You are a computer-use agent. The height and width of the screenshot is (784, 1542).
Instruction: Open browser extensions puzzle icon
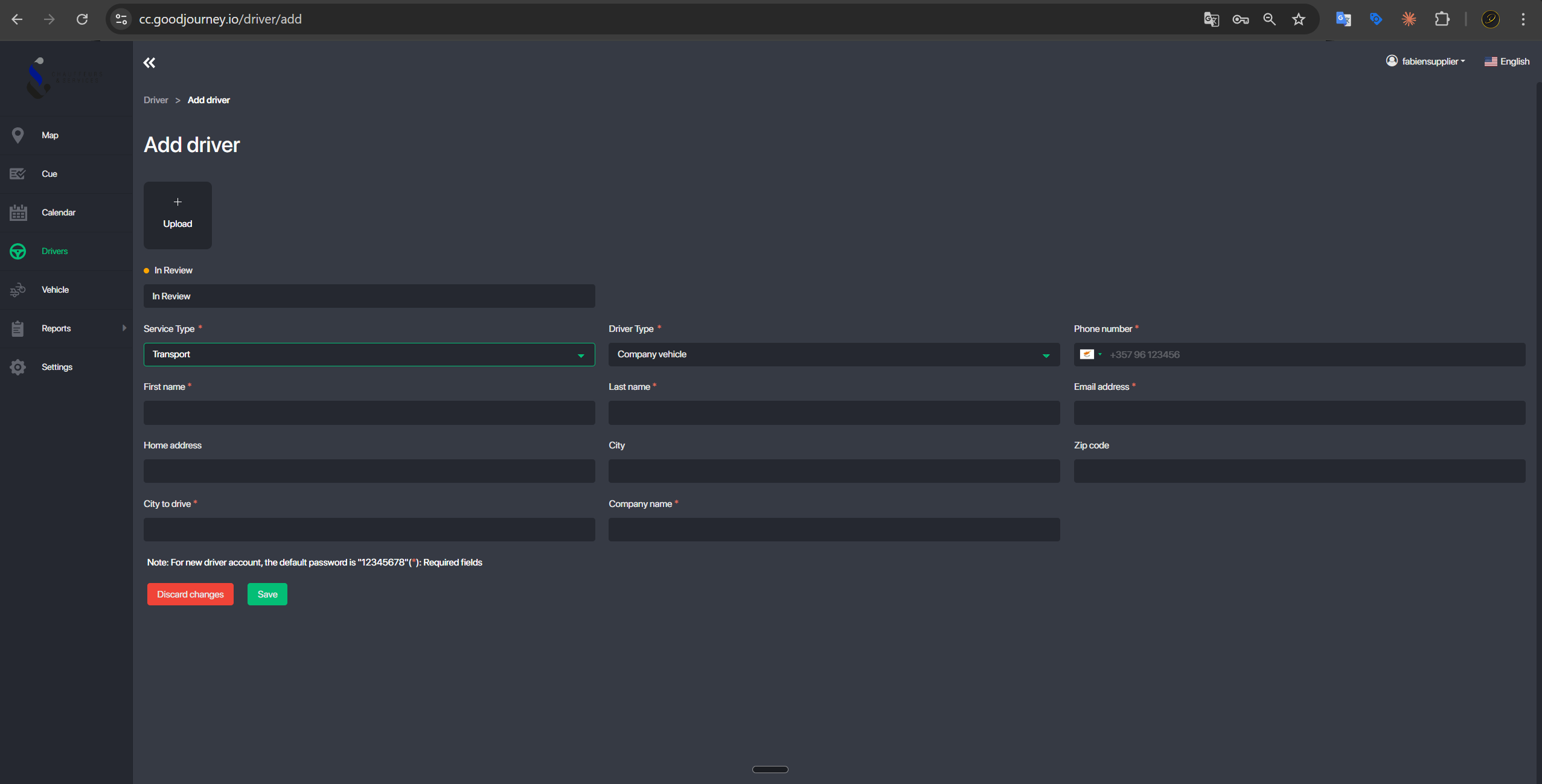click(x=1442, y=19)
